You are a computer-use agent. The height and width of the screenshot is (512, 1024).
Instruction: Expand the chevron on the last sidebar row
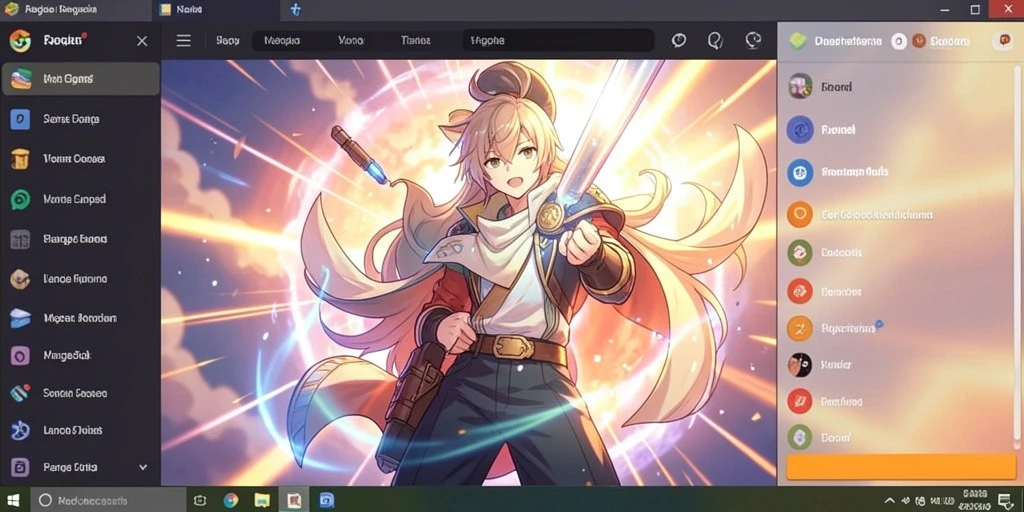point(143,468)
